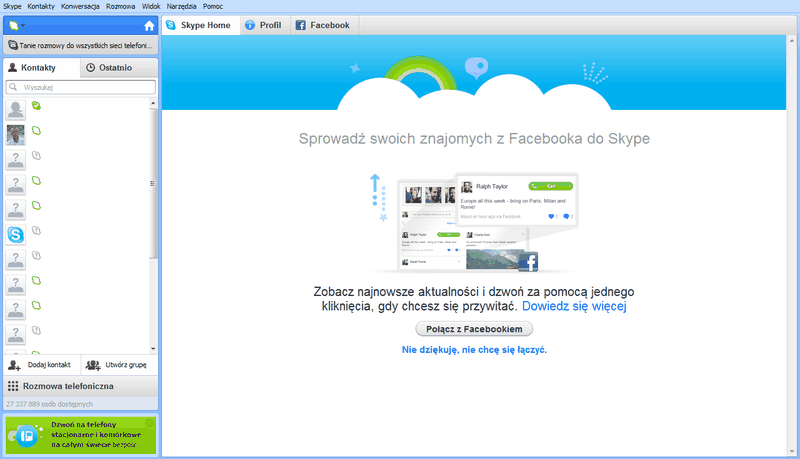Screen dimensions: 800x459
Task: Click the contact list scrollbar thumb
Action: (153, 183)
